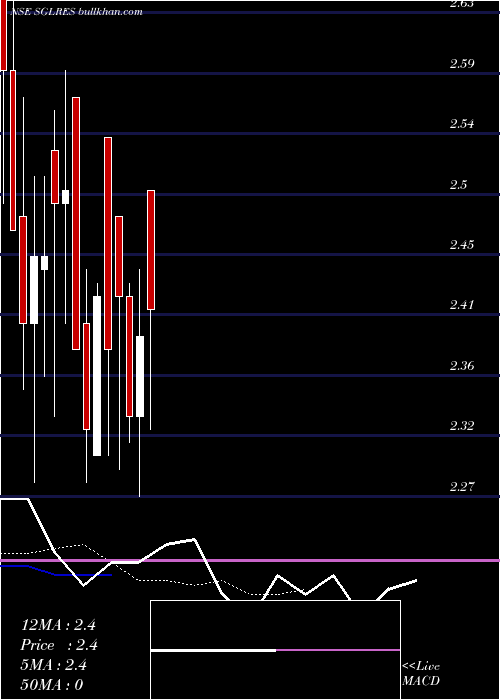Click the NSE SGLRES bullkhan.com chart title

point(78,12)
